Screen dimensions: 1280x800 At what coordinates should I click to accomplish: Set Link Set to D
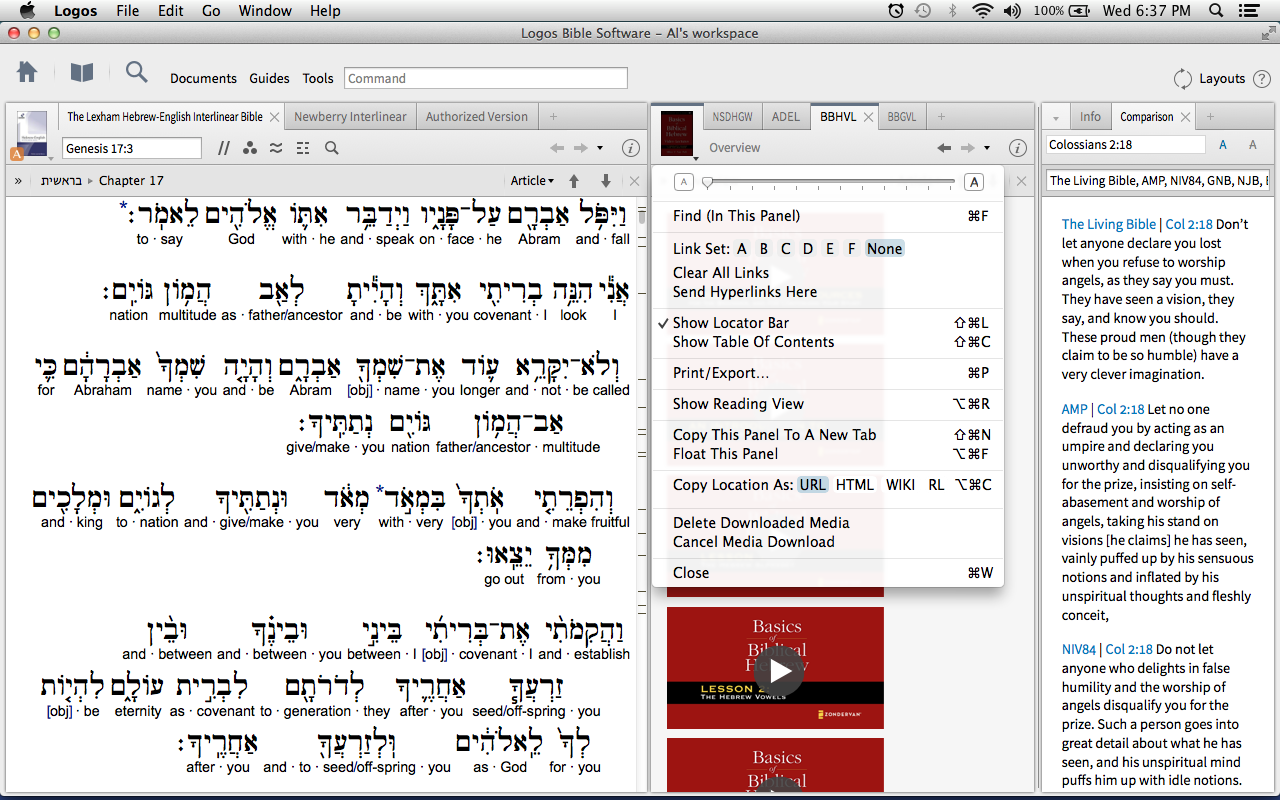tap(808, 249)
